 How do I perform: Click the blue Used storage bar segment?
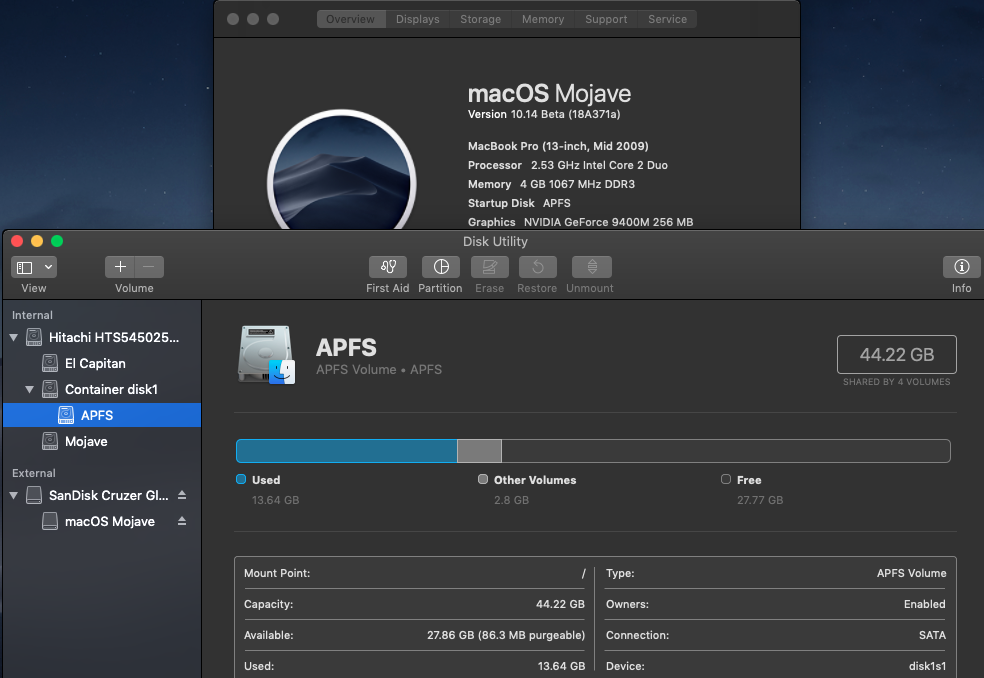click(346, 451)
